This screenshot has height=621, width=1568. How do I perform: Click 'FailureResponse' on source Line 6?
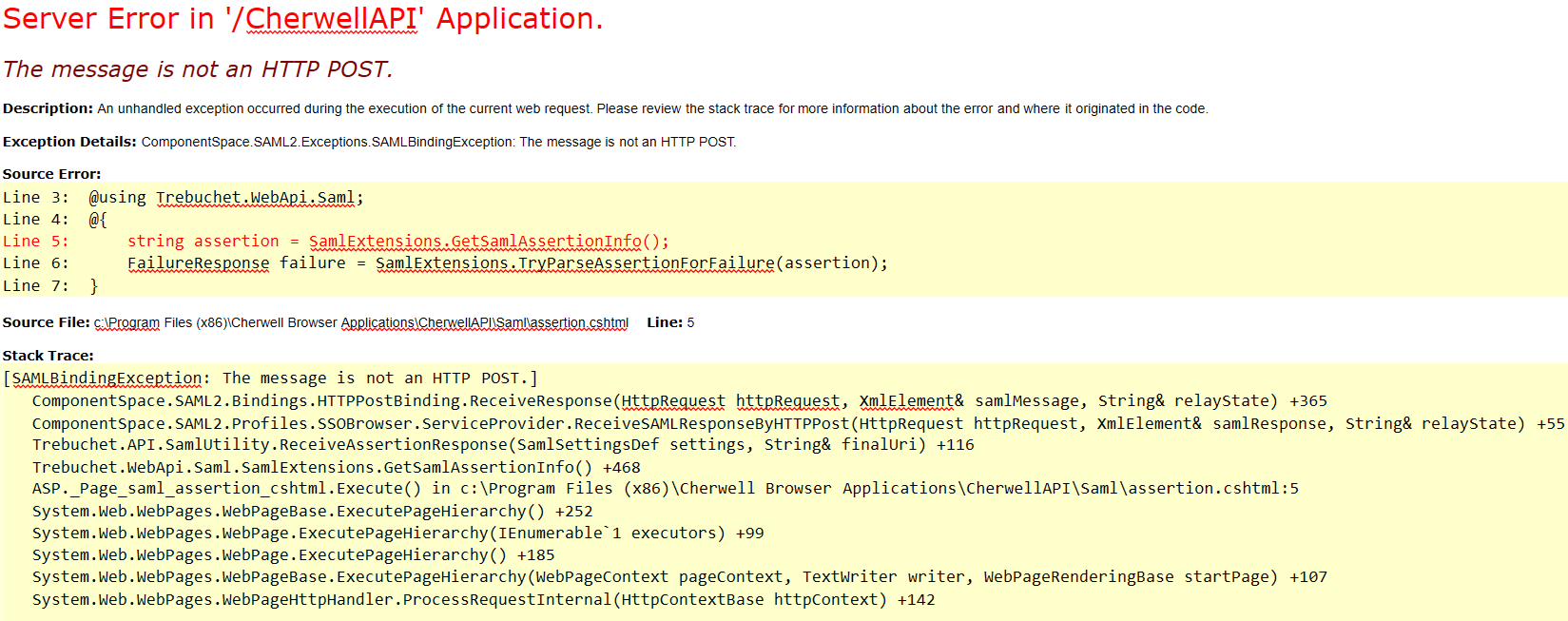[198, 263]
